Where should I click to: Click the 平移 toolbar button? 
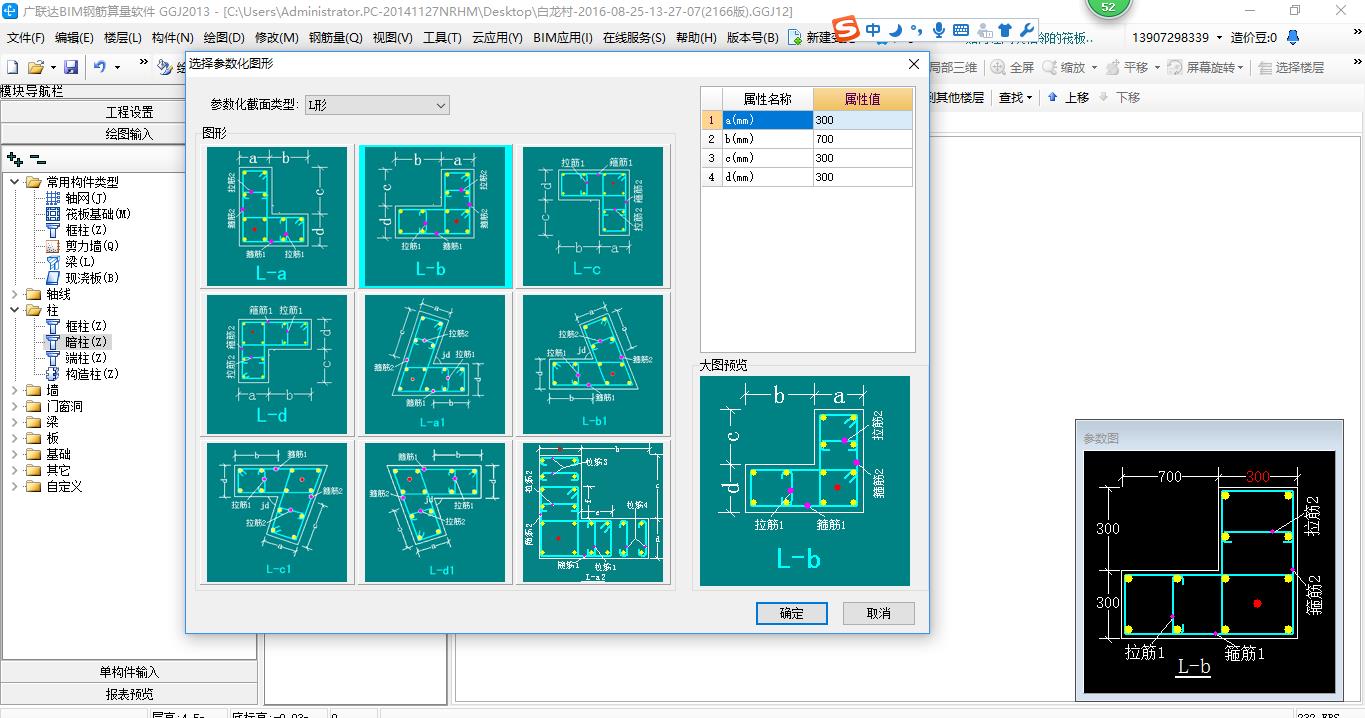(x=1127, y=67)
